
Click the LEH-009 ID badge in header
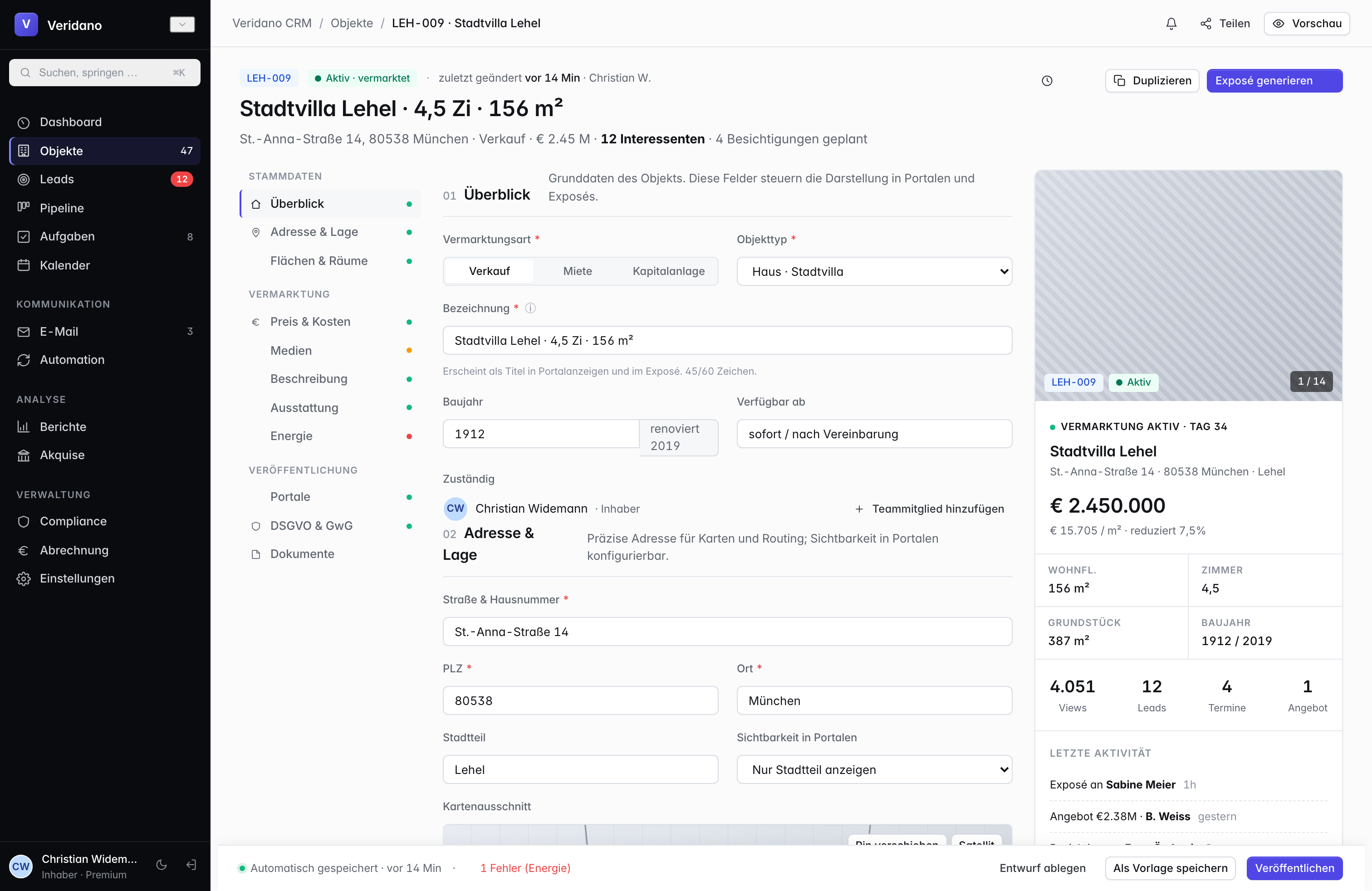click(269, 78)
